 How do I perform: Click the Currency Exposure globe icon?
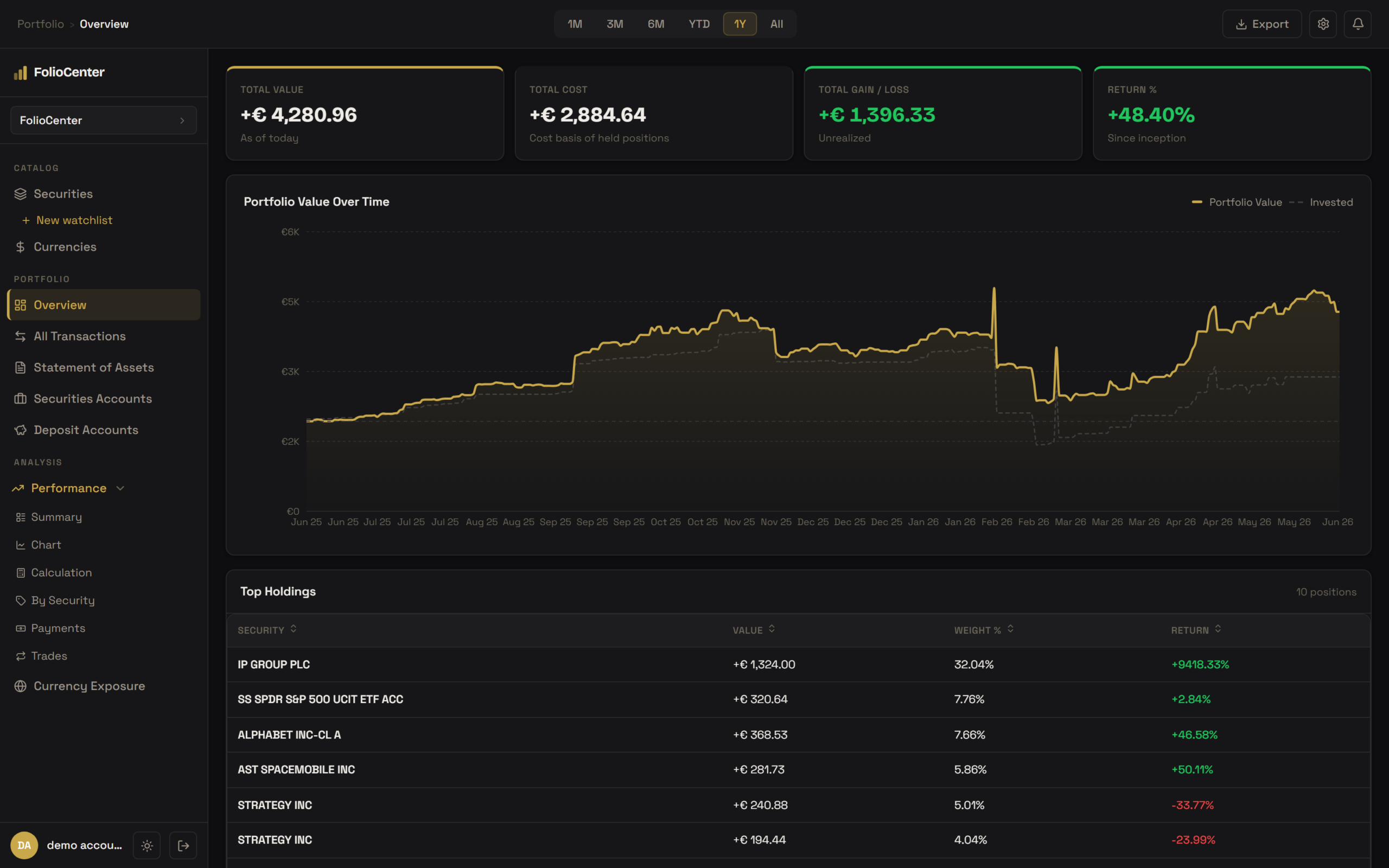click(21, 687)
